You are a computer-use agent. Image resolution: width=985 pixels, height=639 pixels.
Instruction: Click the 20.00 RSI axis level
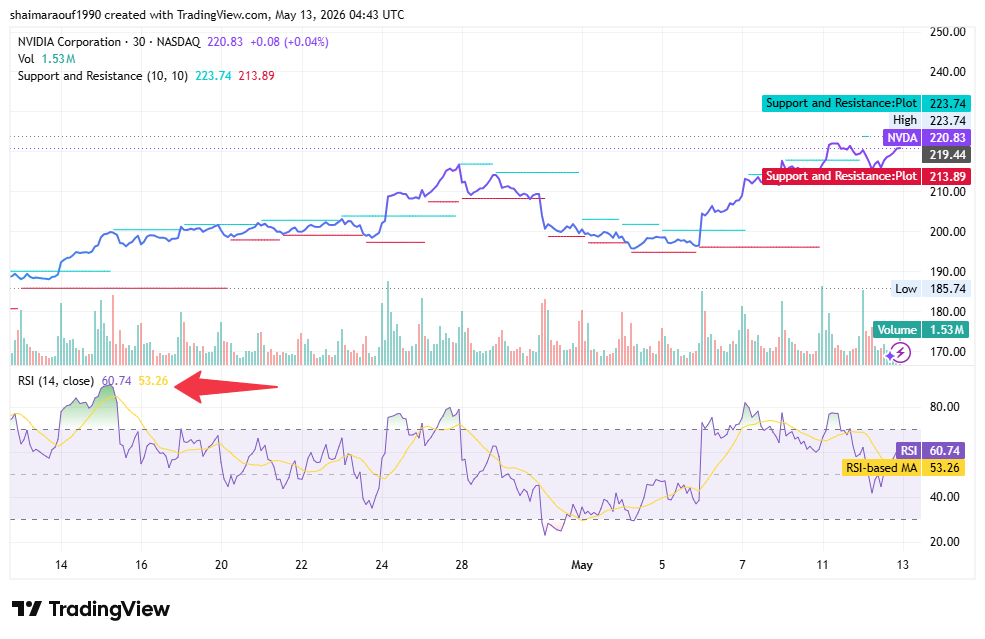944,542
